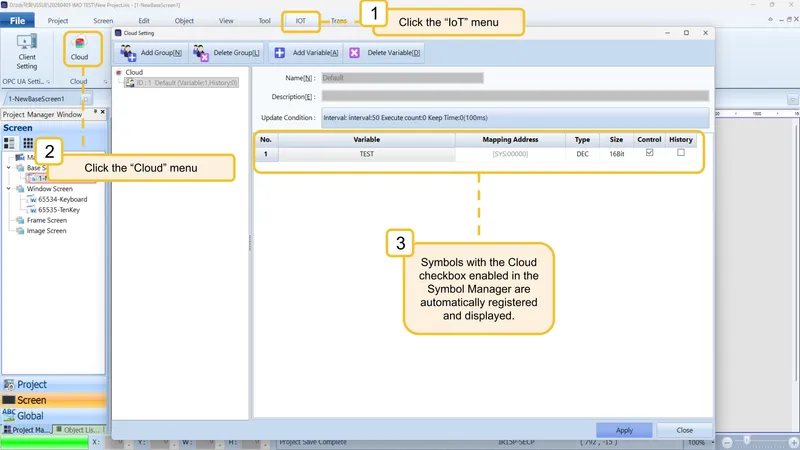
Task: Click the DEC type cell
Action: pos(583,154)
